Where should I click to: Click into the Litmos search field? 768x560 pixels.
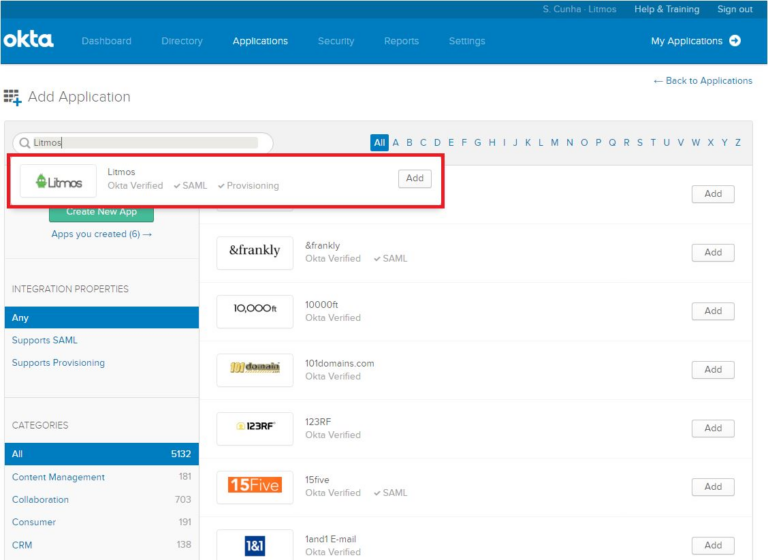coord(143,143)
